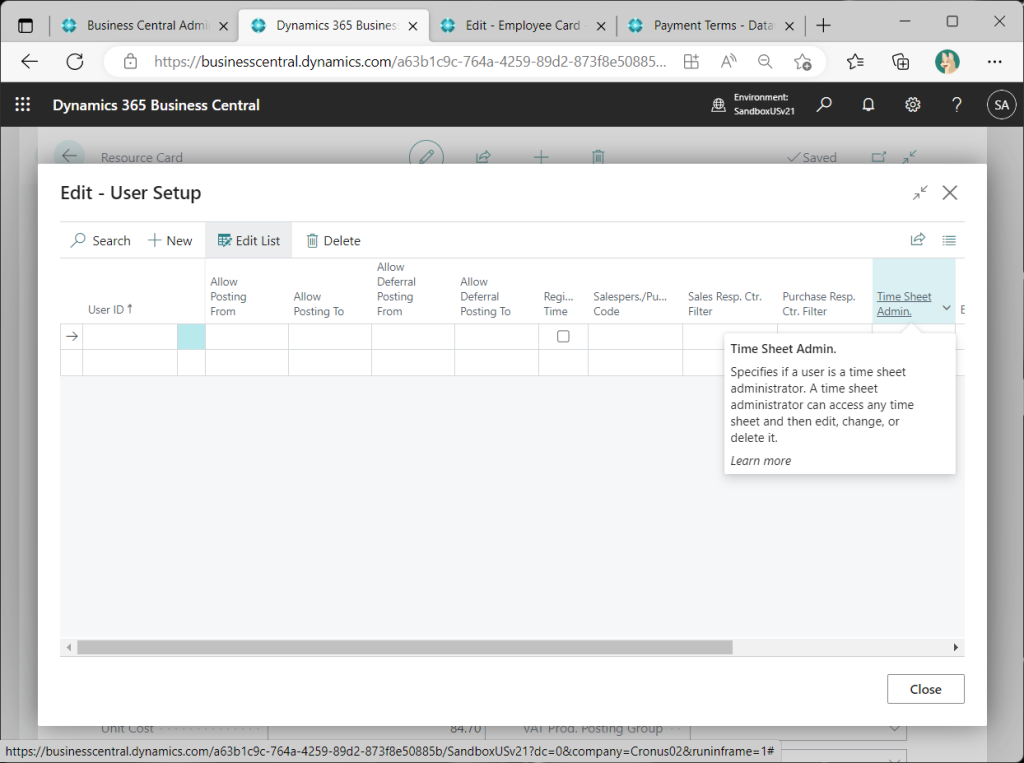Click the Sales Resp. Ctr. Filter header
The image size is (1024, 763).
coord(724,304)
